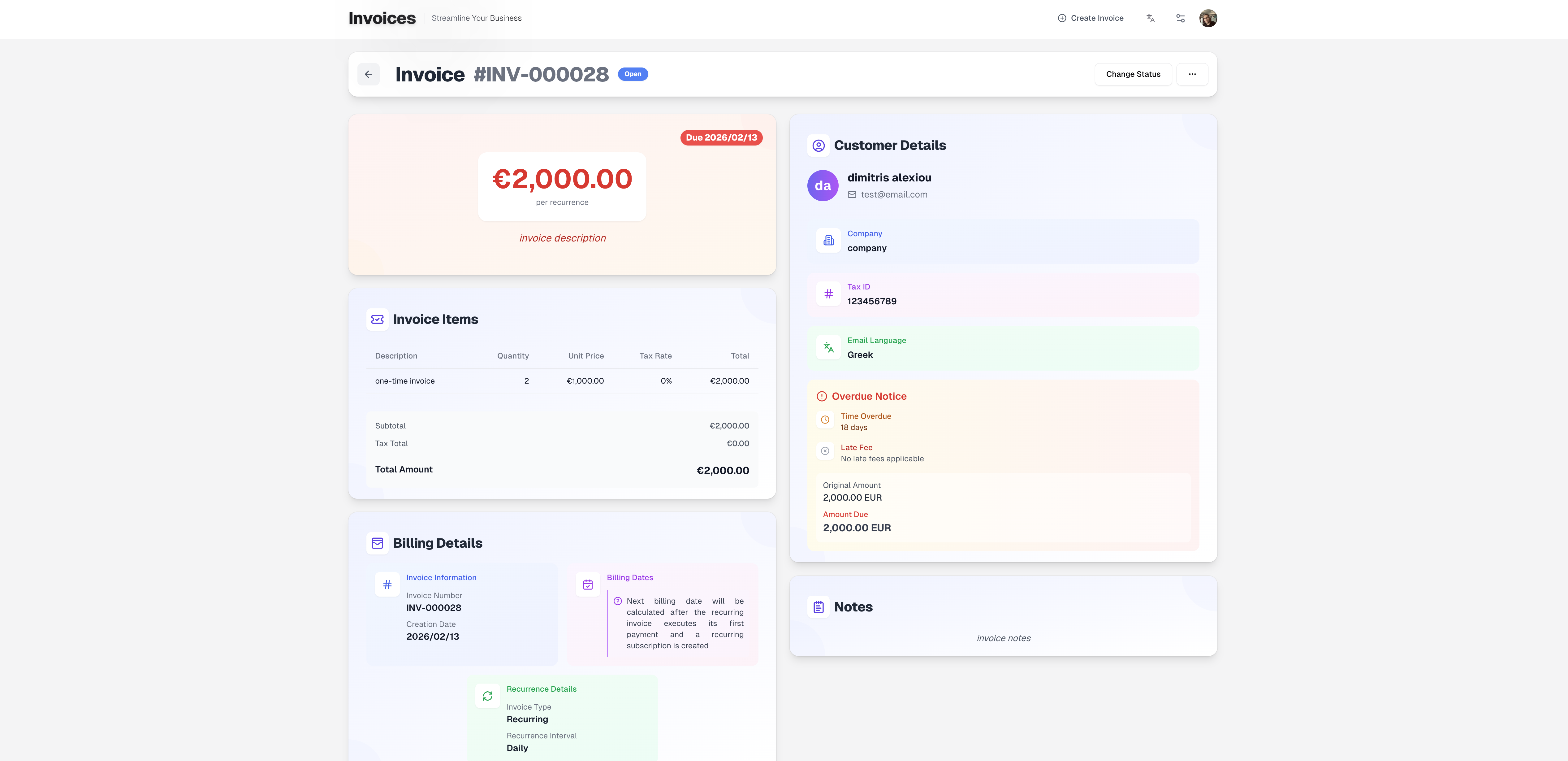Click the Overdue Notice alert icon
The image size is (1568, 761).
pyautogui.click(x=821, y=396)
